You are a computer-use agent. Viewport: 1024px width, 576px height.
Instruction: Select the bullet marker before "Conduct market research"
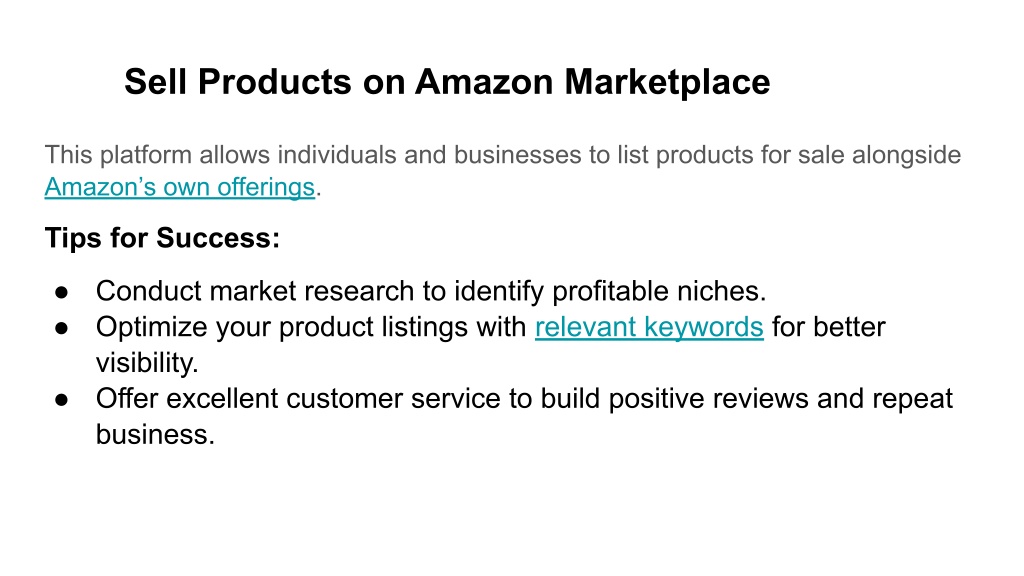(61, 293)
